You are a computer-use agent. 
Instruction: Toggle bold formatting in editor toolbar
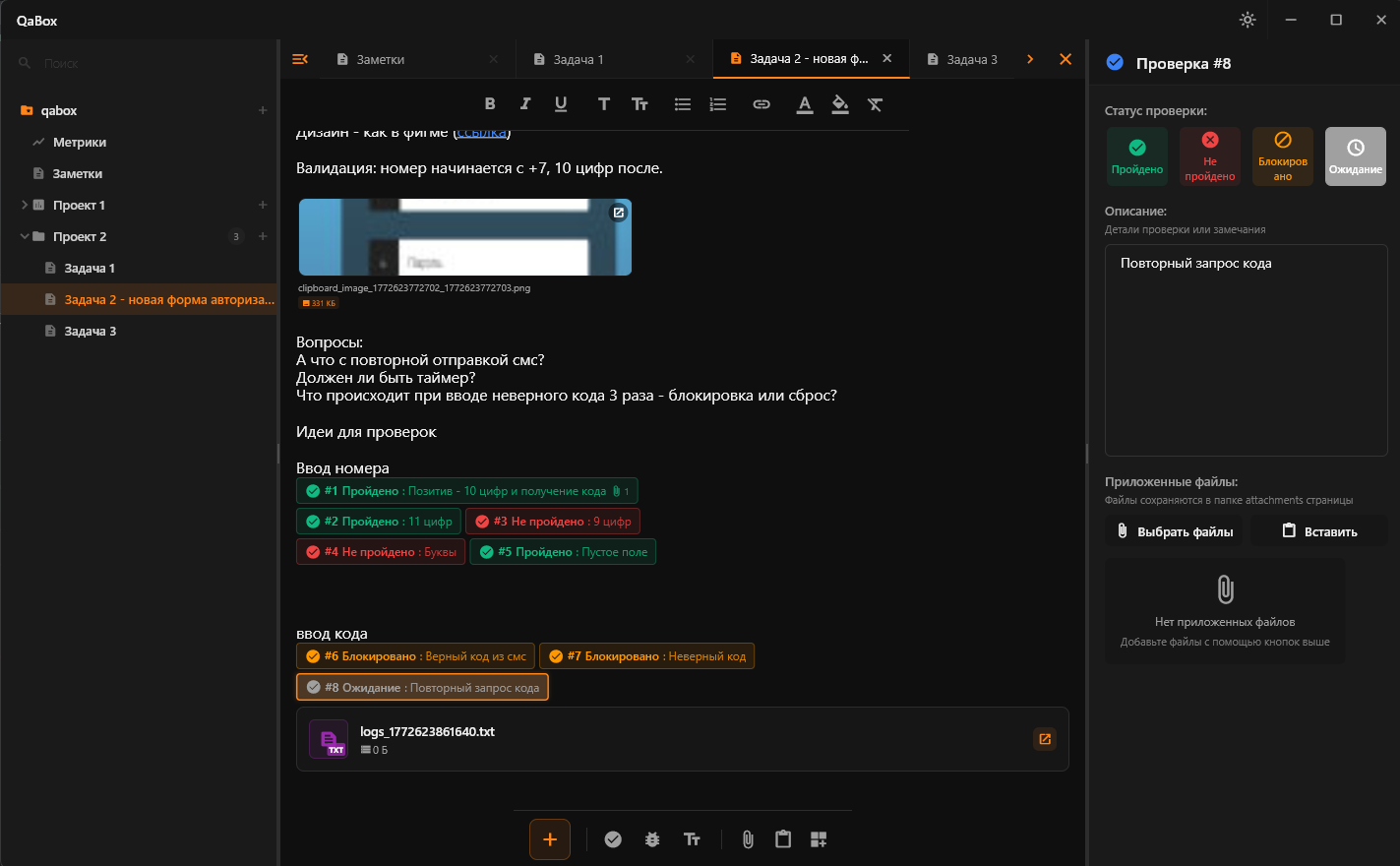(x=490, y=104)
